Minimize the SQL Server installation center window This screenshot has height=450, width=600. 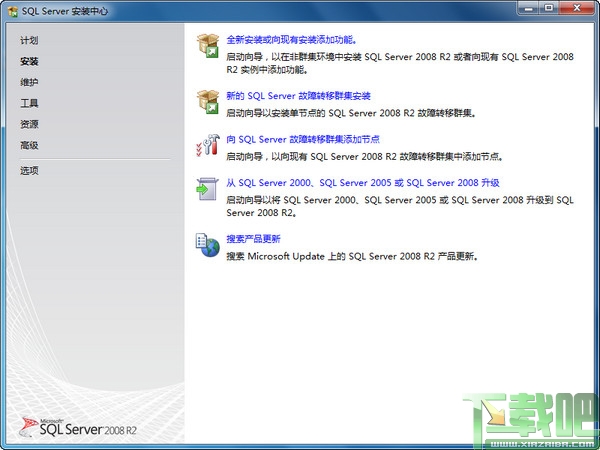pos(529,8)
